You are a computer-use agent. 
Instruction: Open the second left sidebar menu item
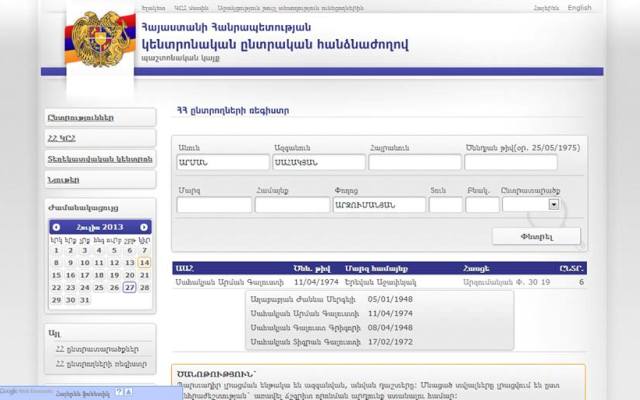[99, 138]
